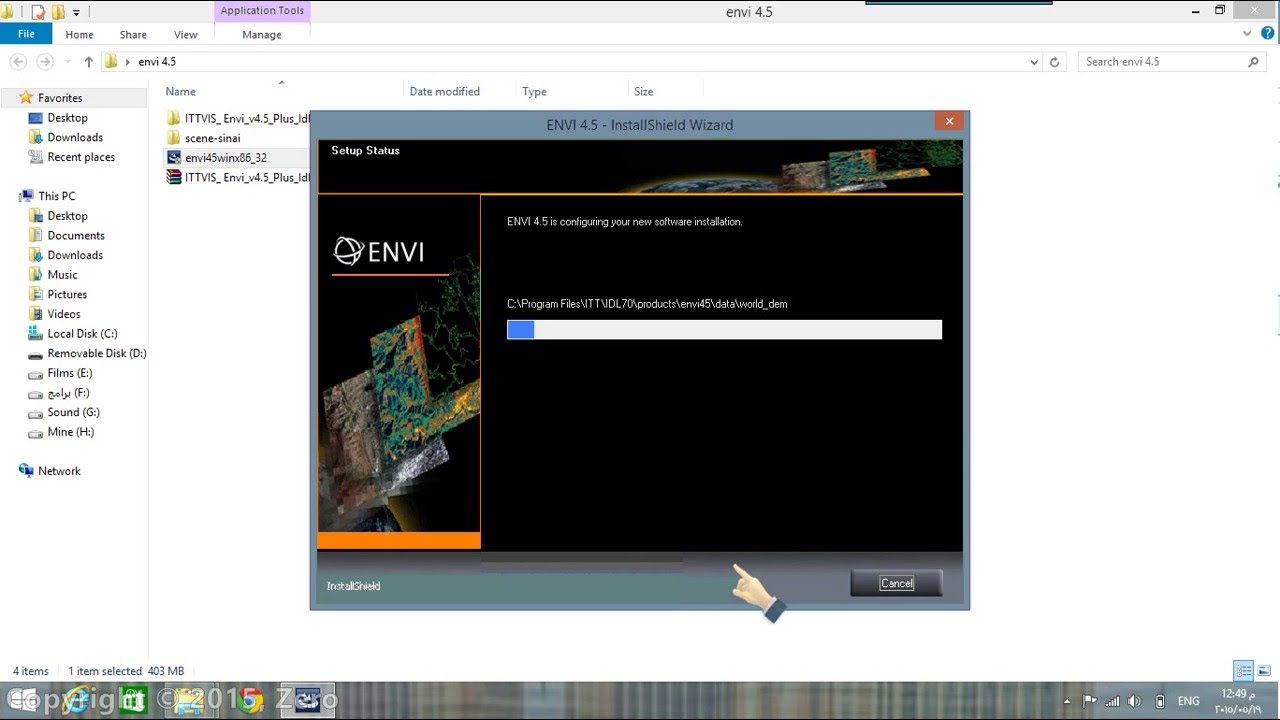The width and height of the screenshot is (1280, 720).
Task: Show hidden system tray icons
Action: click(1066, 702)
